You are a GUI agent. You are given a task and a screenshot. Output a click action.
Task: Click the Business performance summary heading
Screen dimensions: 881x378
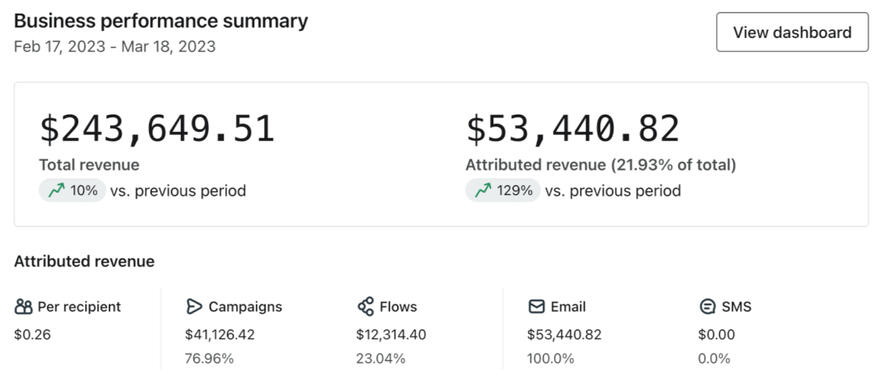coord(161,21)
